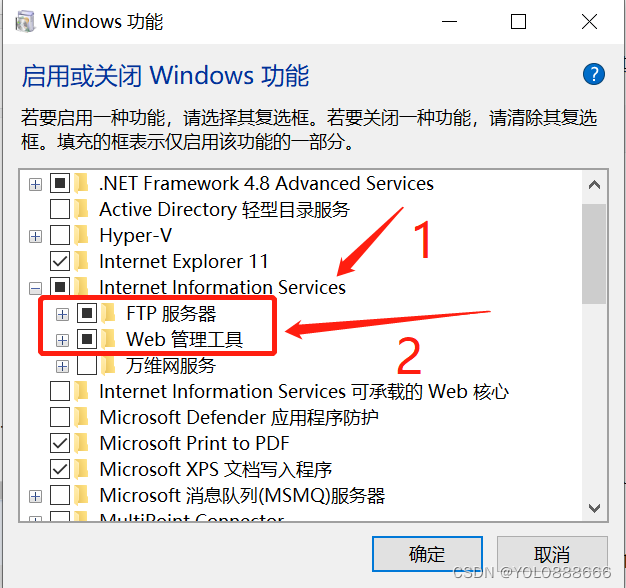Screen dimensions: 626x588
Task: Uncheck Microsoft Print to PDF
Action: (60, 443)
